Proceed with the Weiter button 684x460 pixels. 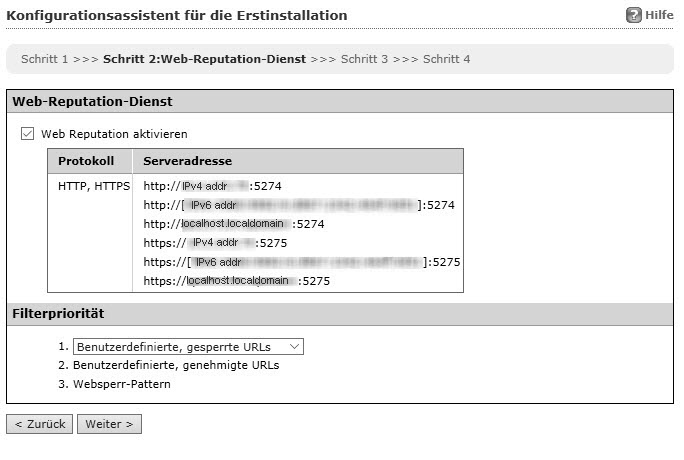[109, 424]
